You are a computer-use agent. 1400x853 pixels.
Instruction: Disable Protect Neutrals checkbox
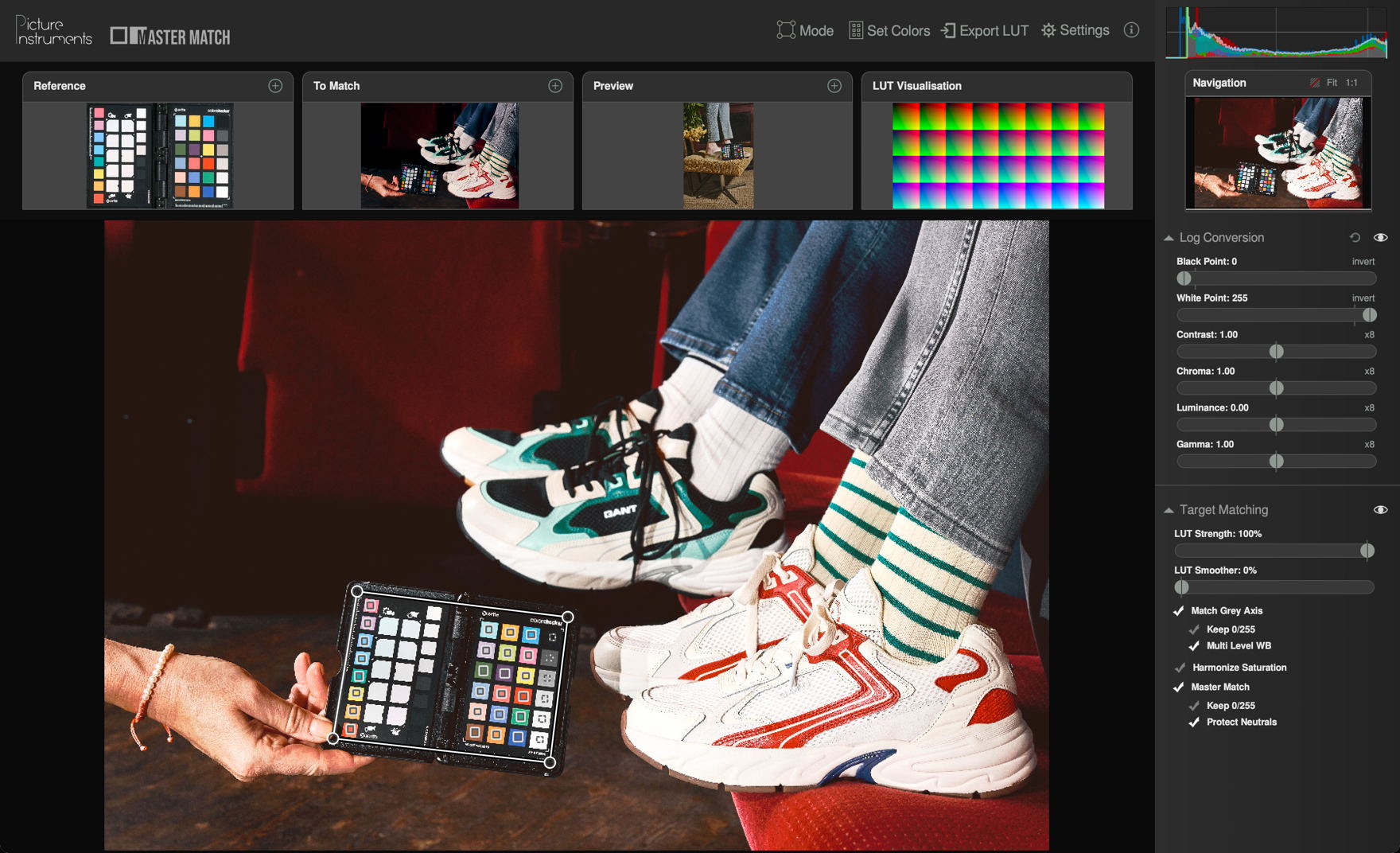pyautogui.click(x=1194, y=723)
